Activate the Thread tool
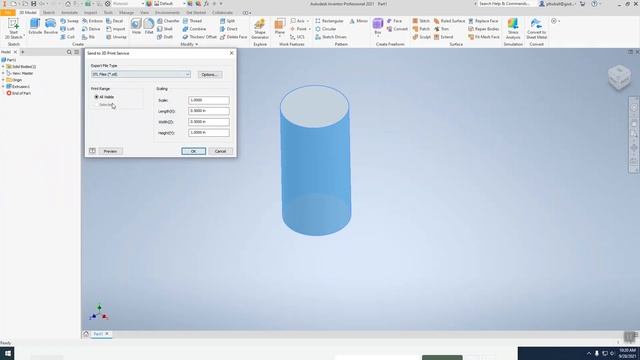Viewport: 640px width, 360px height. click(192, 21)
